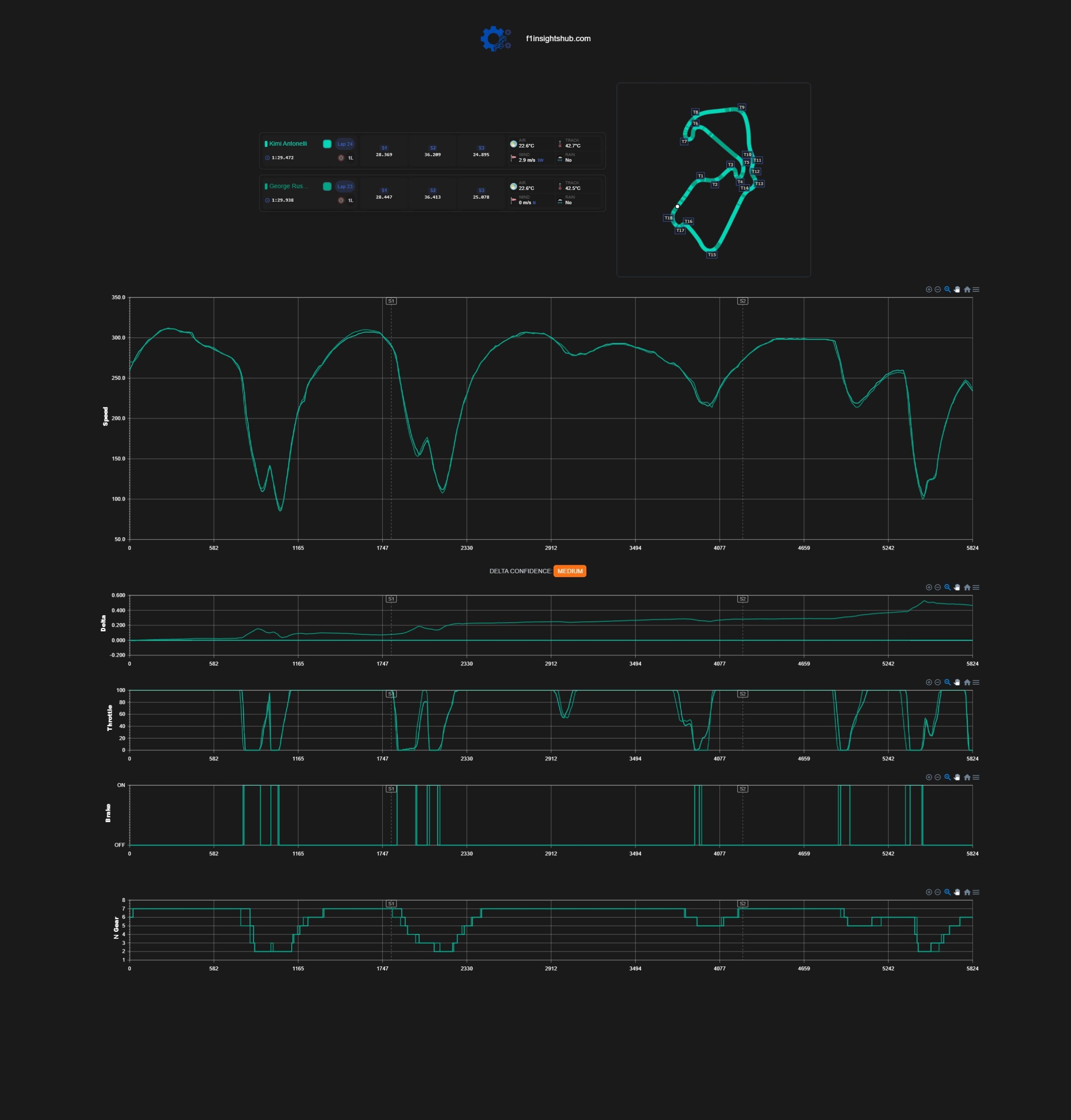Click Russell's S3 time 25.078
1071x1120 pixels.
click(481, 197)
